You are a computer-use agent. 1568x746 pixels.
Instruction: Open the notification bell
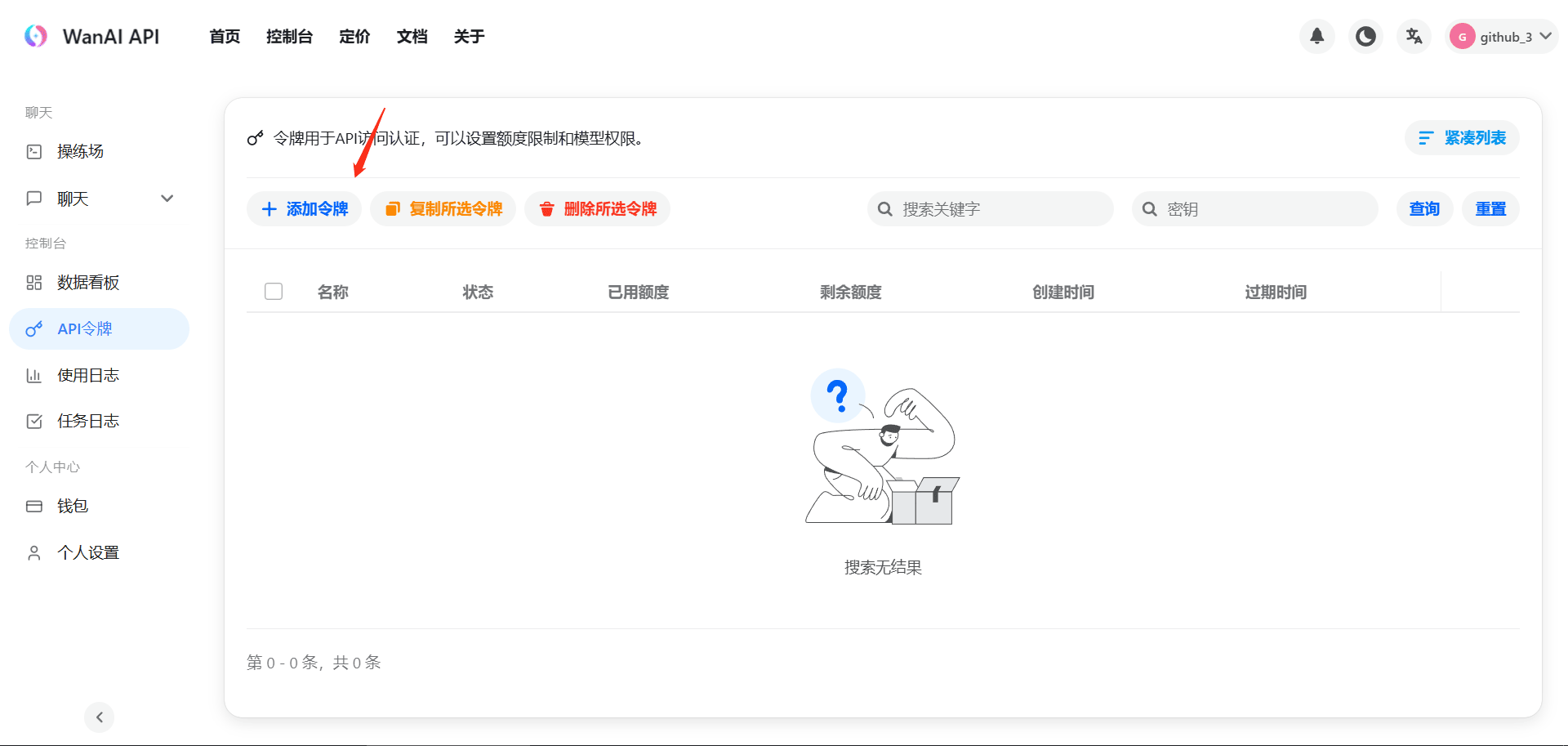1316,36
